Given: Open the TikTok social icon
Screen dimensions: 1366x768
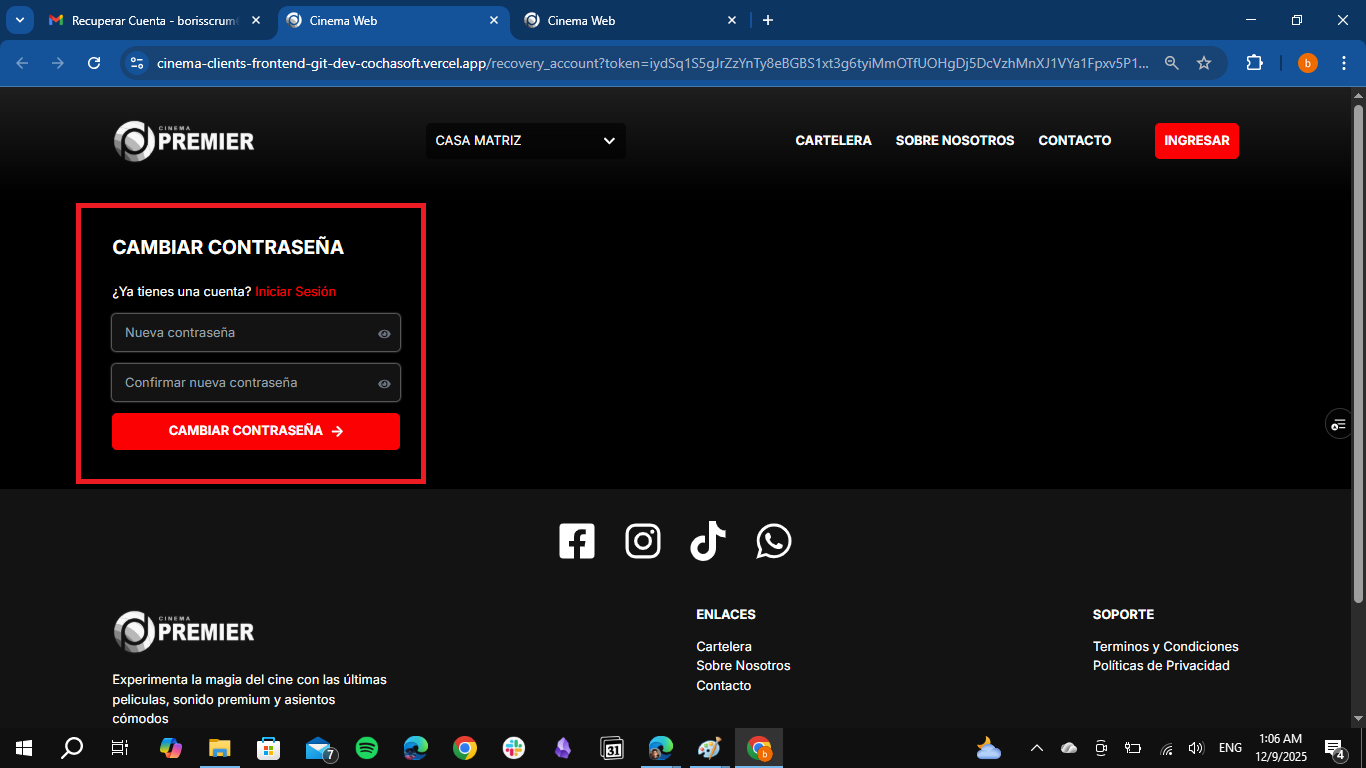Looking at the screenshot, I should [708, 541].
